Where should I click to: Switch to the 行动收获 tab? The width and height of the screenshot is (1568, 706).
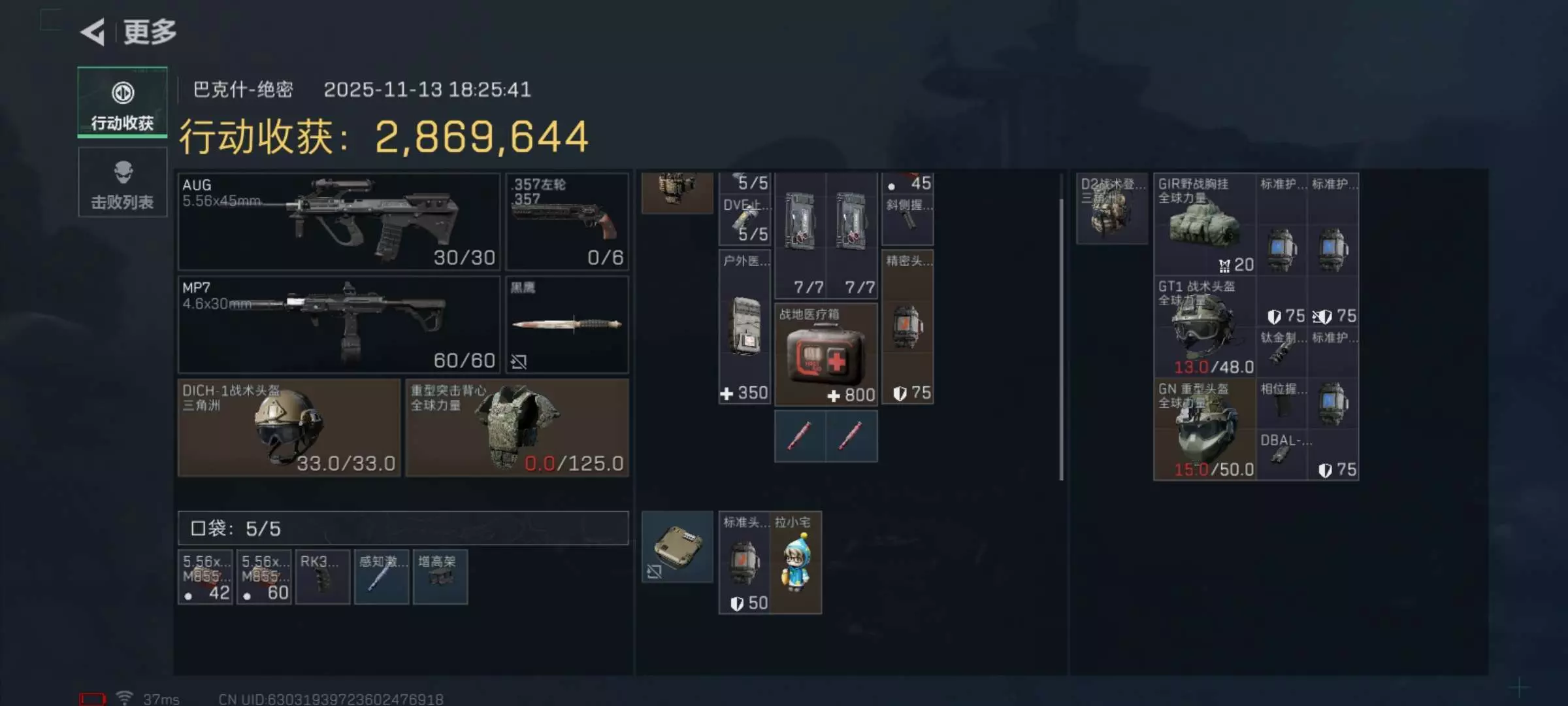tap(123, 103)
